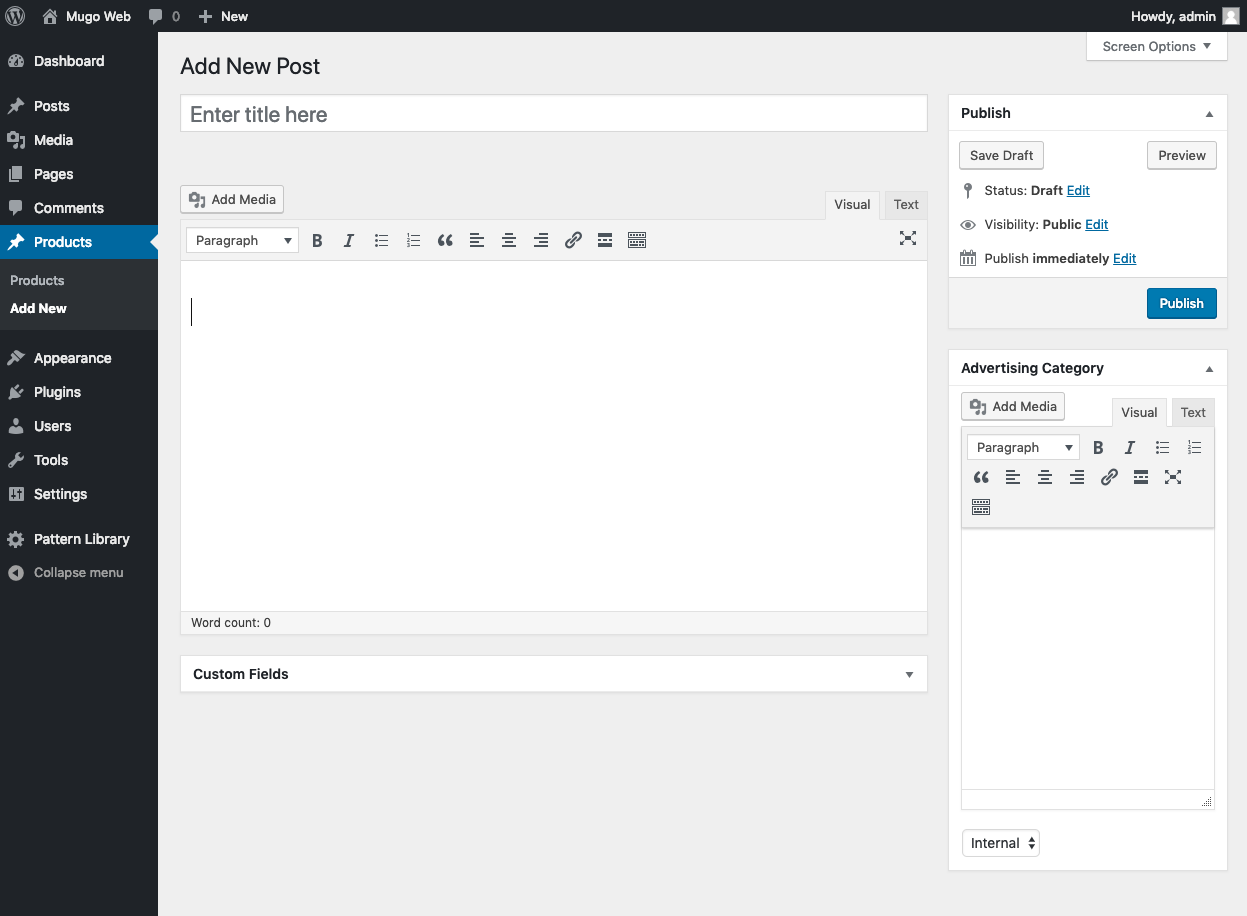Switch main editor to Text tab
This screenshot has width=1247, height=916.
coord(906,205)
